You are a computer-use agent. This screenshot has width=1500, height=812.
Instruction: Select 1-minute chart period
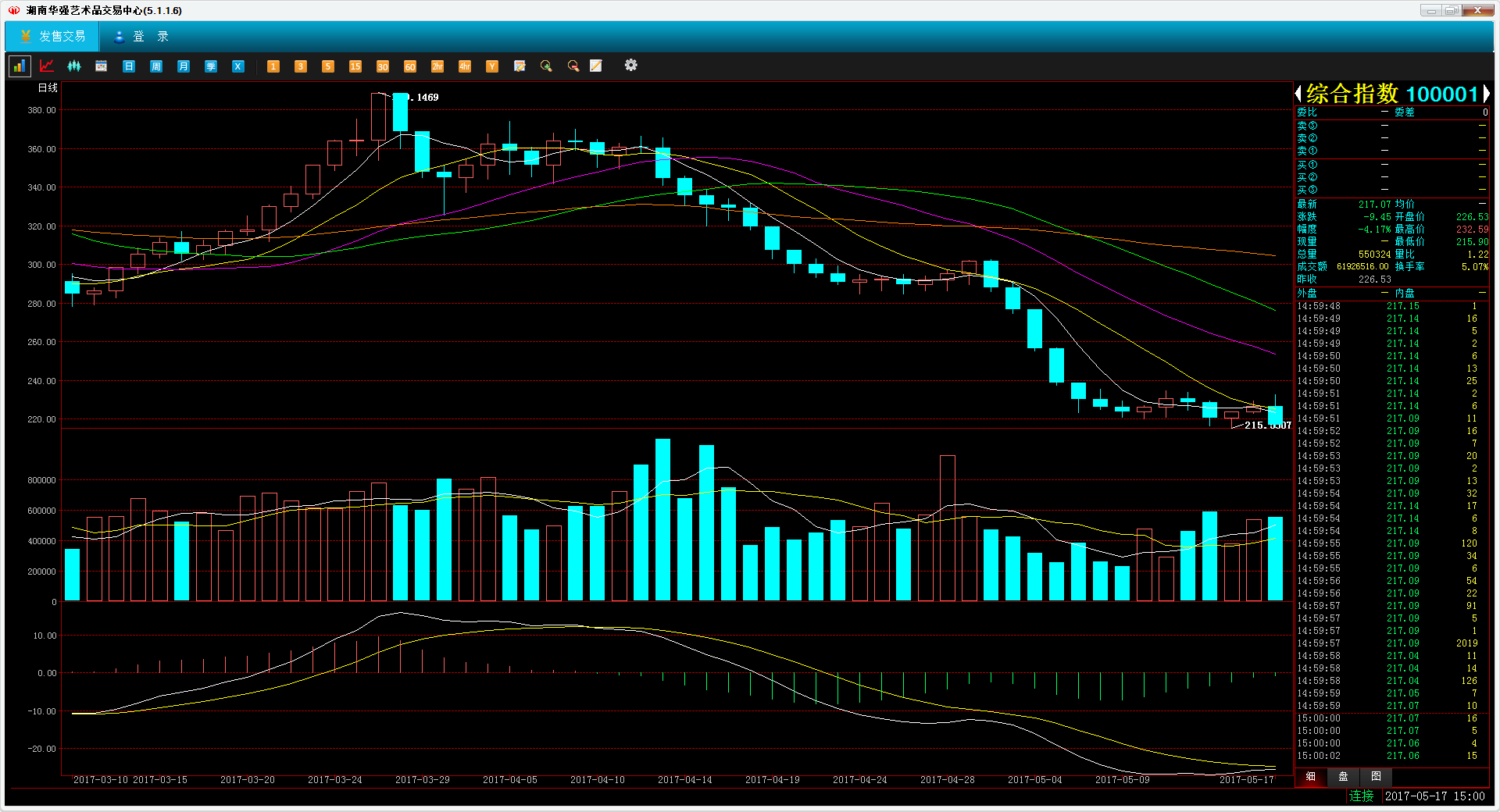(x=273, y=66)
